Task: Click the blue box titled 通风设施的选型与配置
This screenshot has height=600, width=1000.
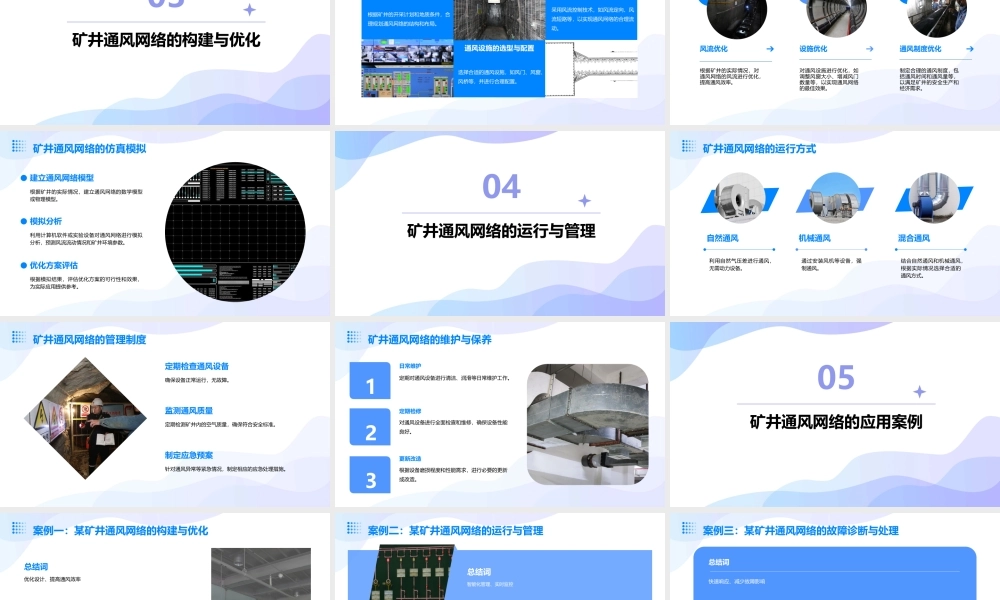Action: [x=499, y=68]
